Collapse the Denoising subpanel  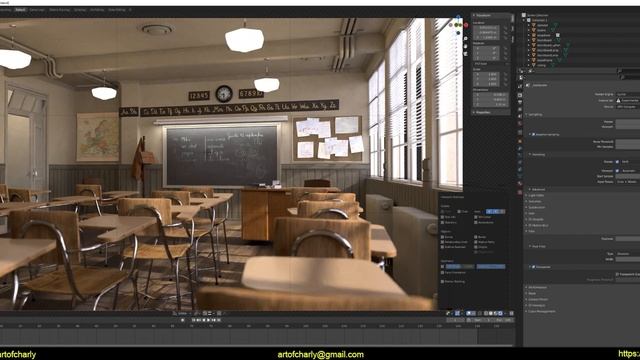pyautogui.click(x=537, y=155)
